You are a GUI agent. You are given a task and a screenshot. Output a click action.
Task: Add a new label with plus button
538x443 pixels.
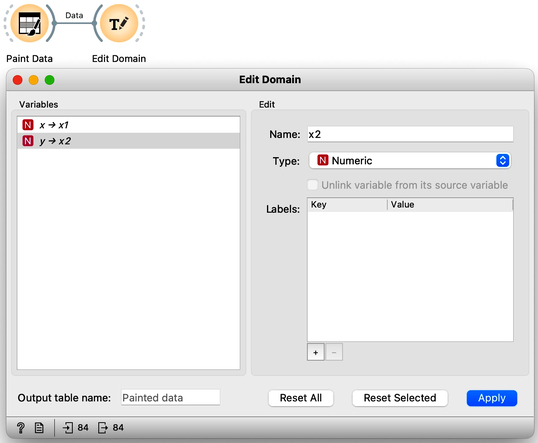[x=316, y=352]
